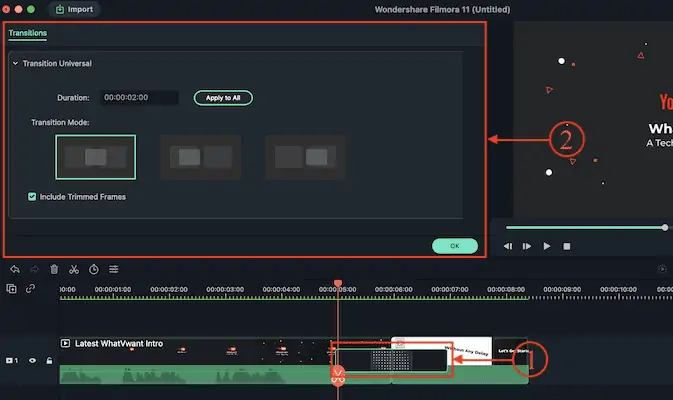Image resolution: width=673 pixels, height=400 pixels.
Task: Select the postfix transition mode thumbnail
Action: pos(305,157)
